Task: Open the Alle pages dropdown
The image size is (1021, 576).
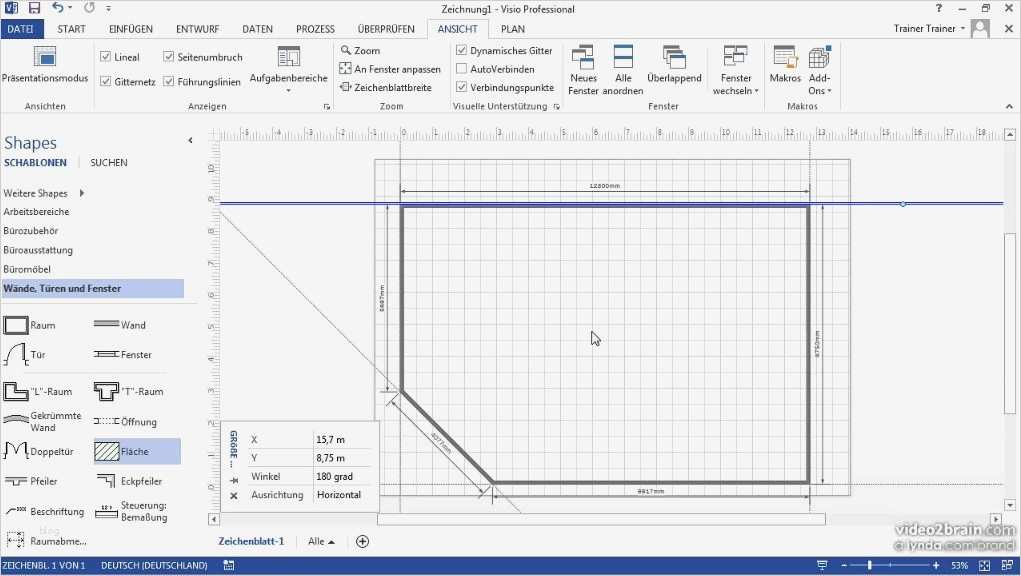Action: click(322, 541)
